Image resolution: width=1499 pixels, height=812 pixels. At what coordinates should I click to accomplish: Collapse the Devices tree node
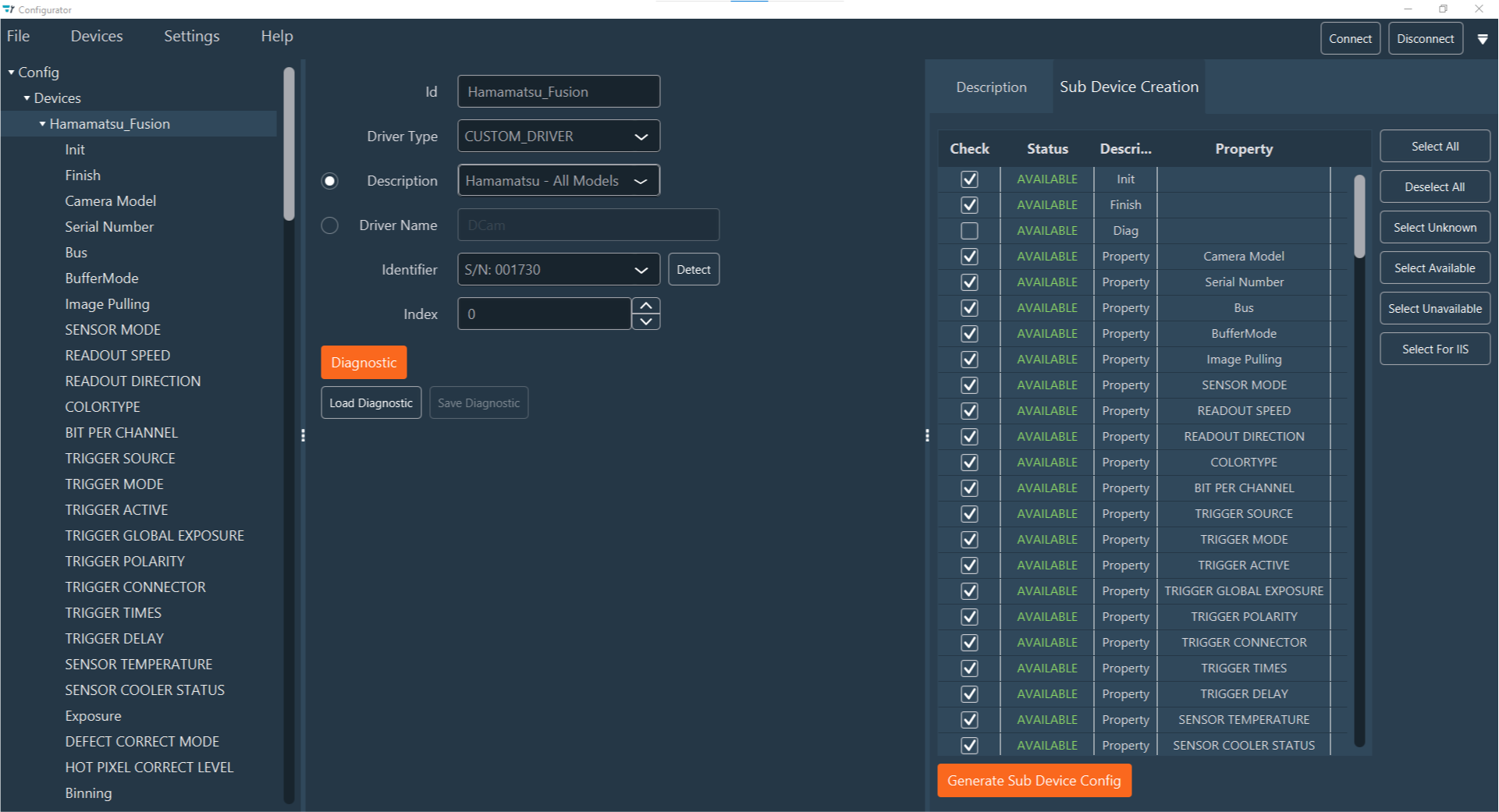[27, 98]
